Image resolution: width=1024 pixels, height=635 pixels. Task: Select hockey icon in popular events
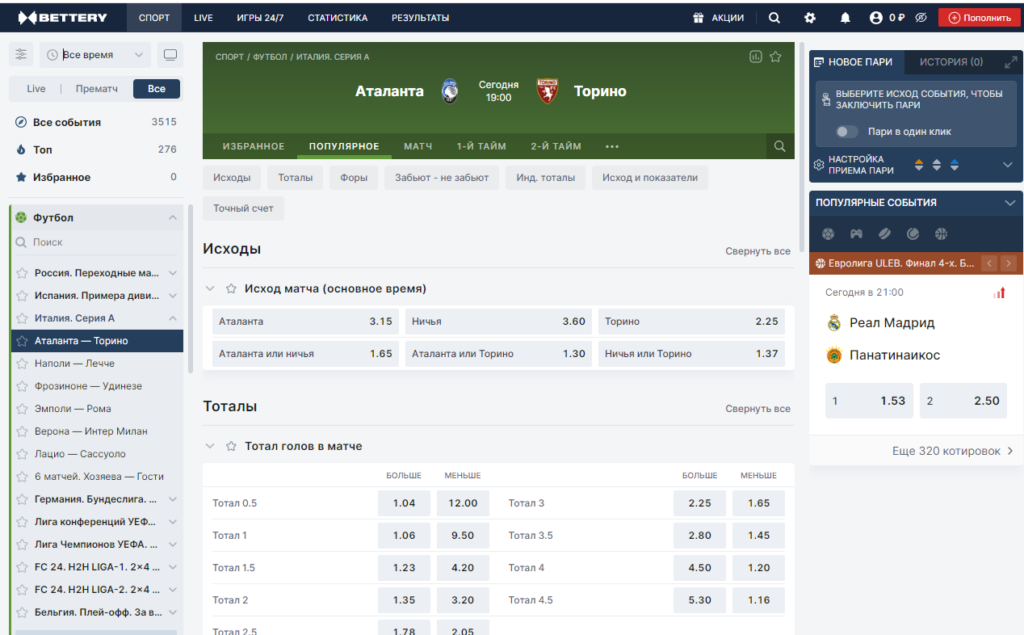pos(884,234)
